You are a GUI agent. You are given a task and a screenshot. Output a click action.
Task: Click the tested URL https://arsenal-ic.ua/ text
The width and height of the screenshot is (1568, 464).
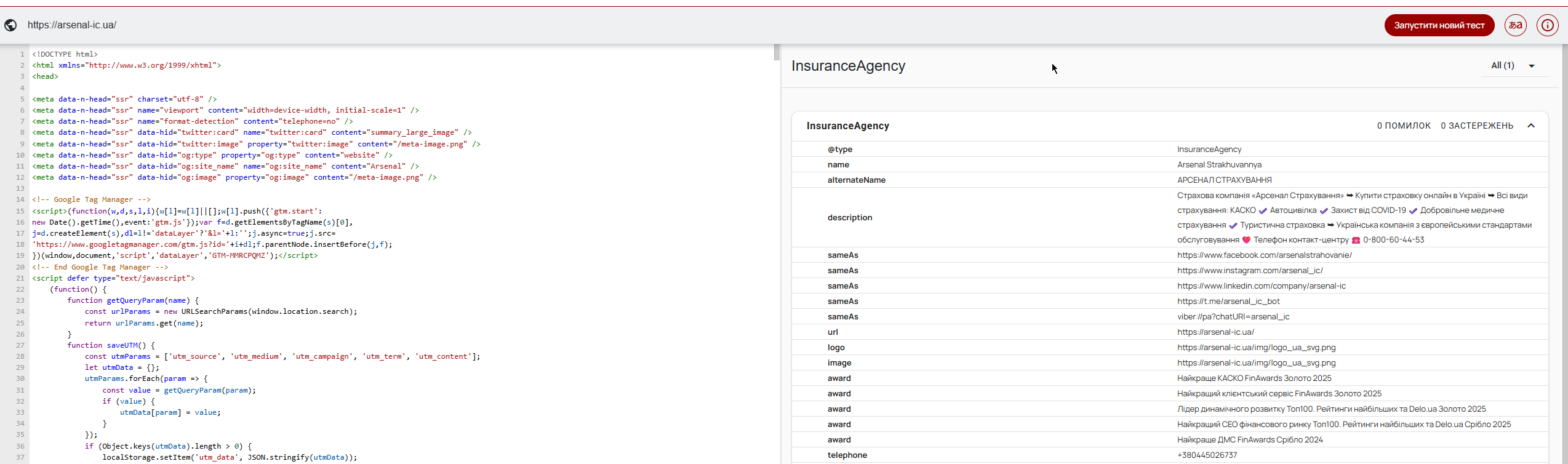click(72, 25)
